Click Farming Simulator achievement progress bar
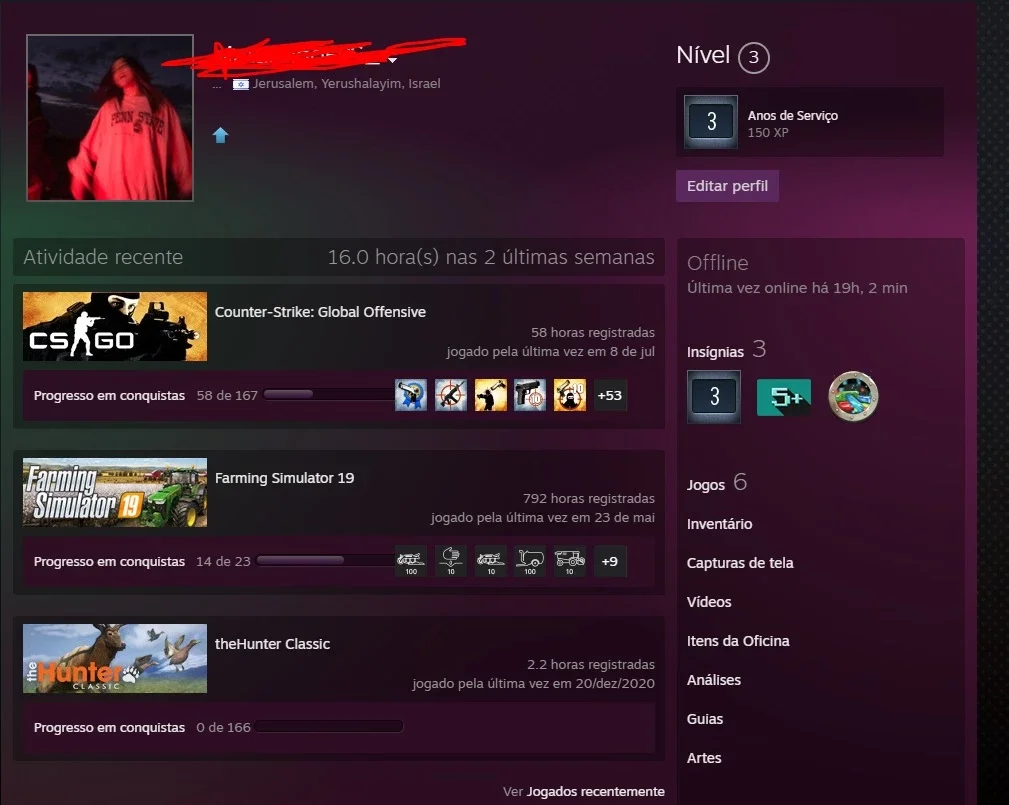The height and width of the screenshot is (805, 1009). tap(326, 560)
